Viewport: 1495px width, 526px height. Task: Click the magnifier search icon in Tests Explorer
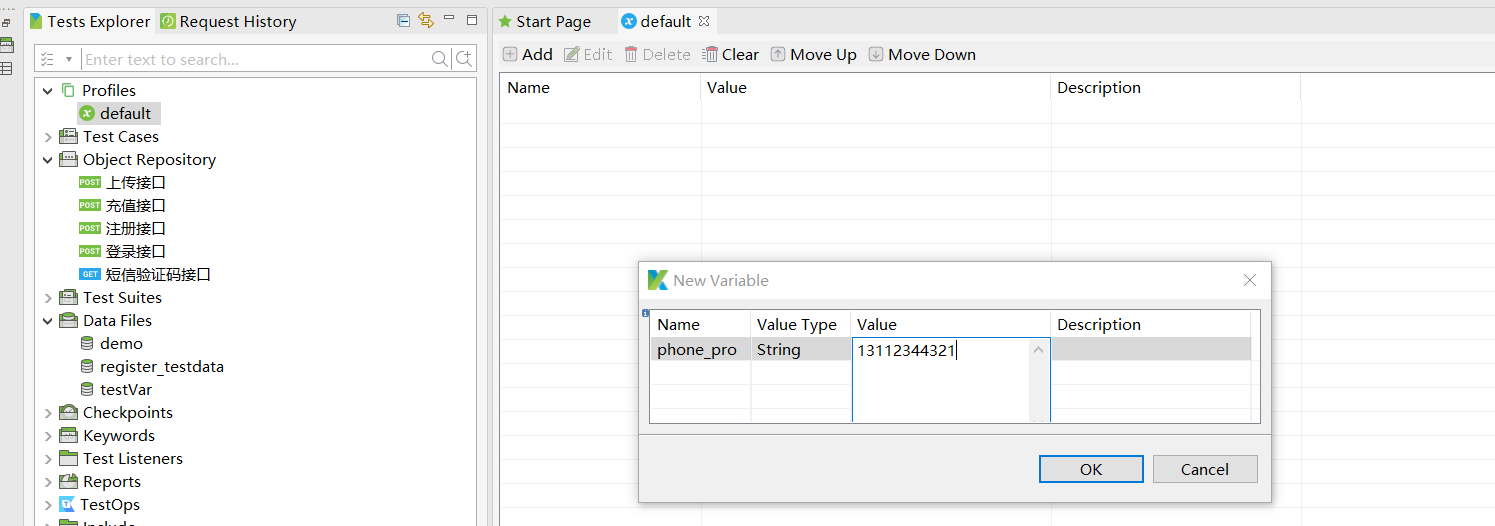[x=440, y=60]
